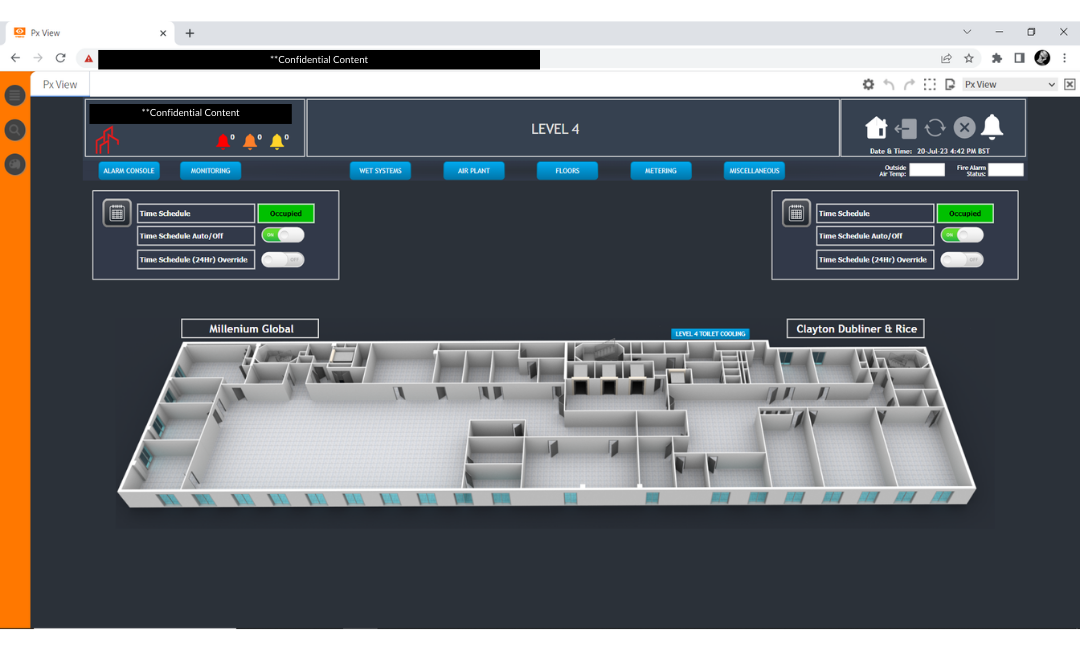Open the ALARM CONSOLE button
The image size is (1080, 650).
click(x=128, y=170)
